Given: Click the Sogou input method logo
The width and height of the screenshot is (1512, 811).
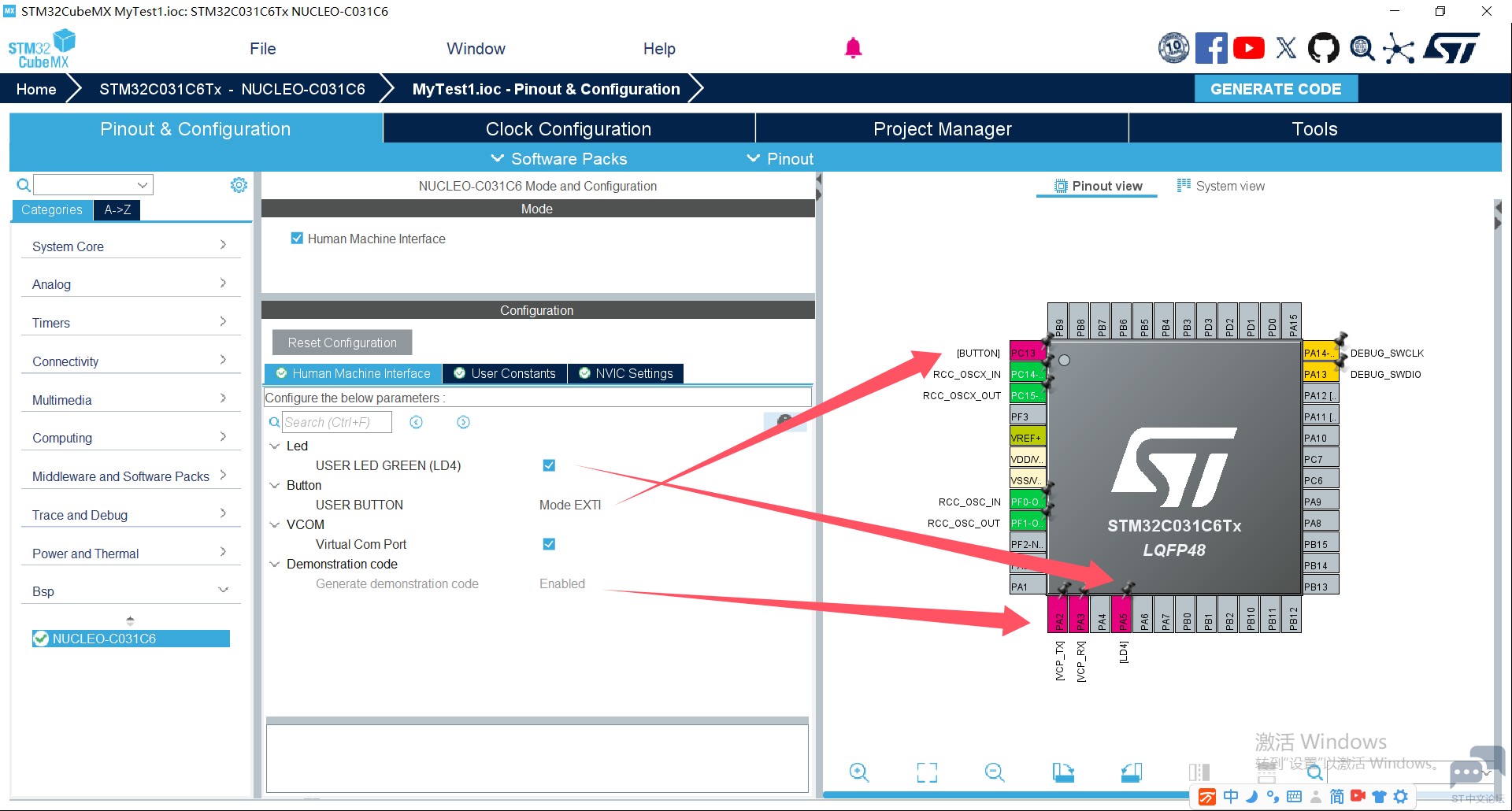Looking at the screenshot, I should coord(1206,797).
